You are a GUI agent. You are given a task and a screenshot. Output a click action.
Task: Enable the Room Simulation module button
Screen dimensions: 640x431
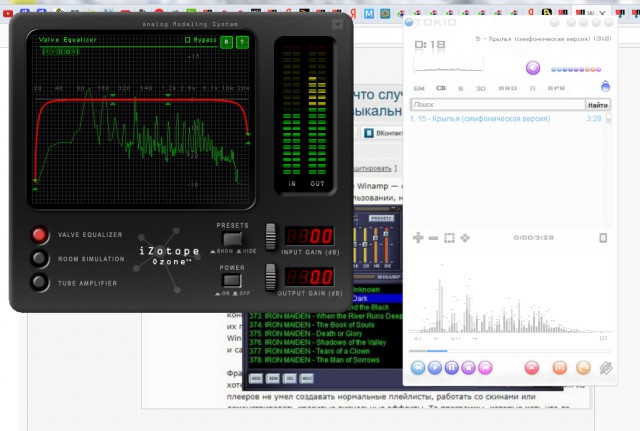pos(39,258)
